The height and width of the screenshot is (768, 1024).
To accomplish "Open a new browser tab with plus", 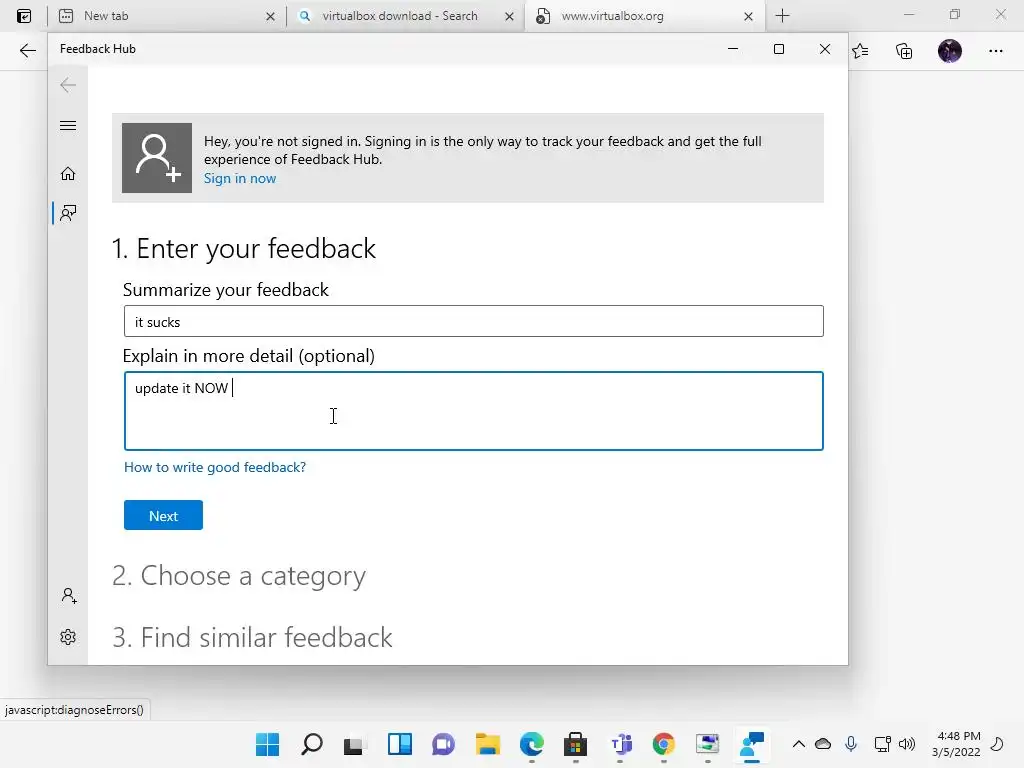I will (x=782, y=16).
